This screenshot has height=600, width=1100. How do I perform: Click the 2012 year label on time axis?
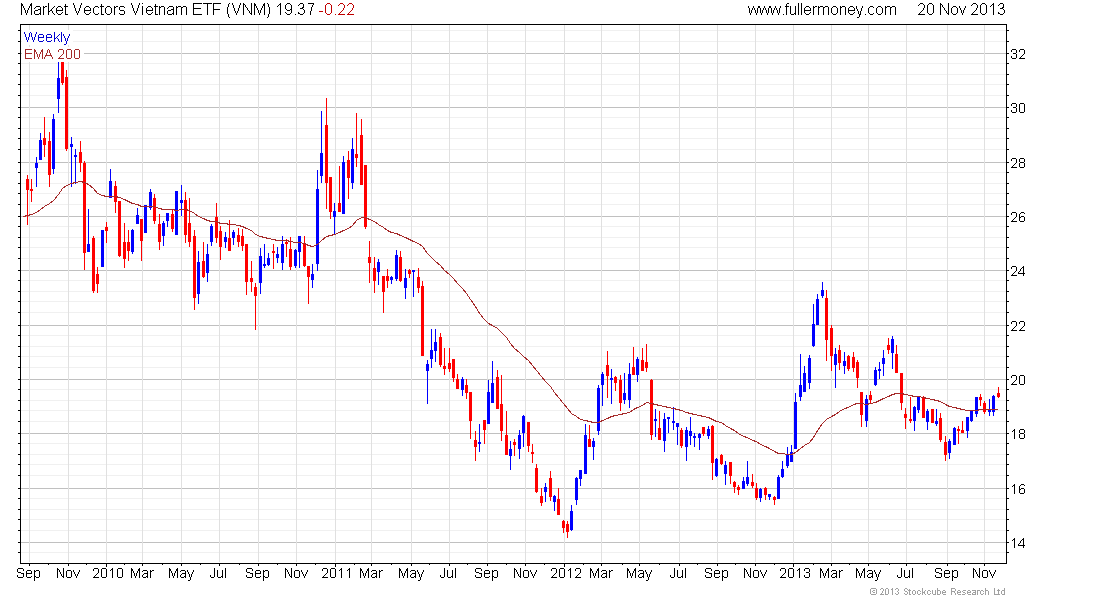pos(565,573)
